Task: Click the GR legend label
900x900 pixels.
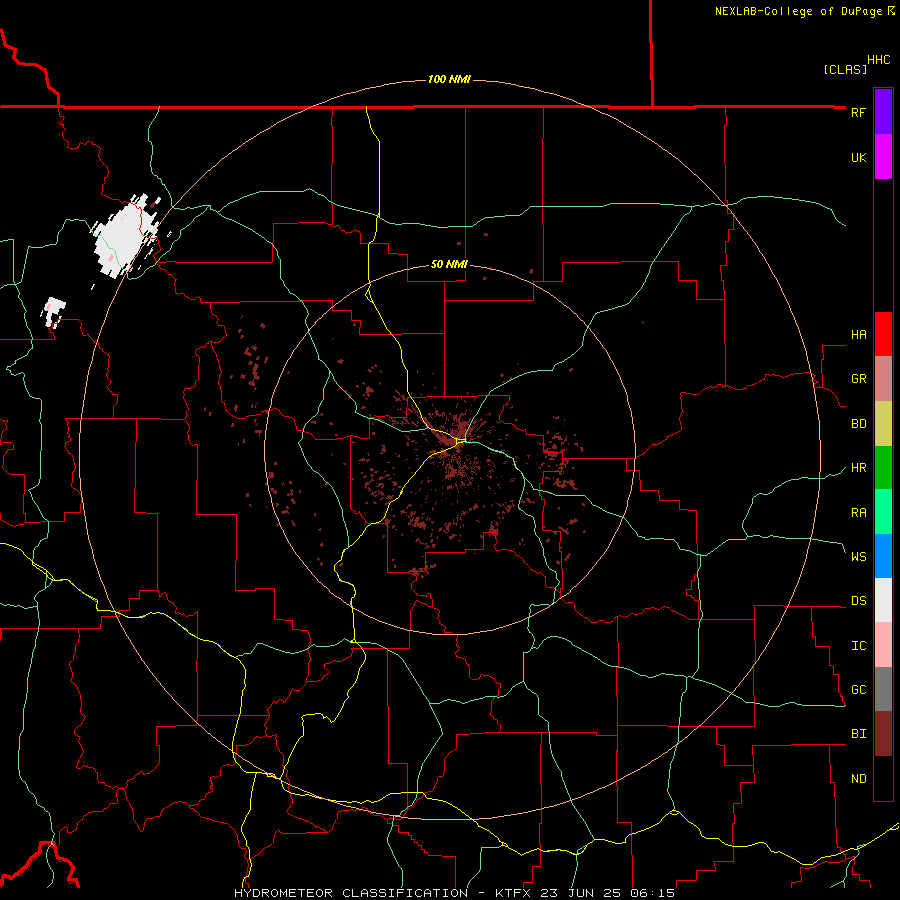Action: 858,379
